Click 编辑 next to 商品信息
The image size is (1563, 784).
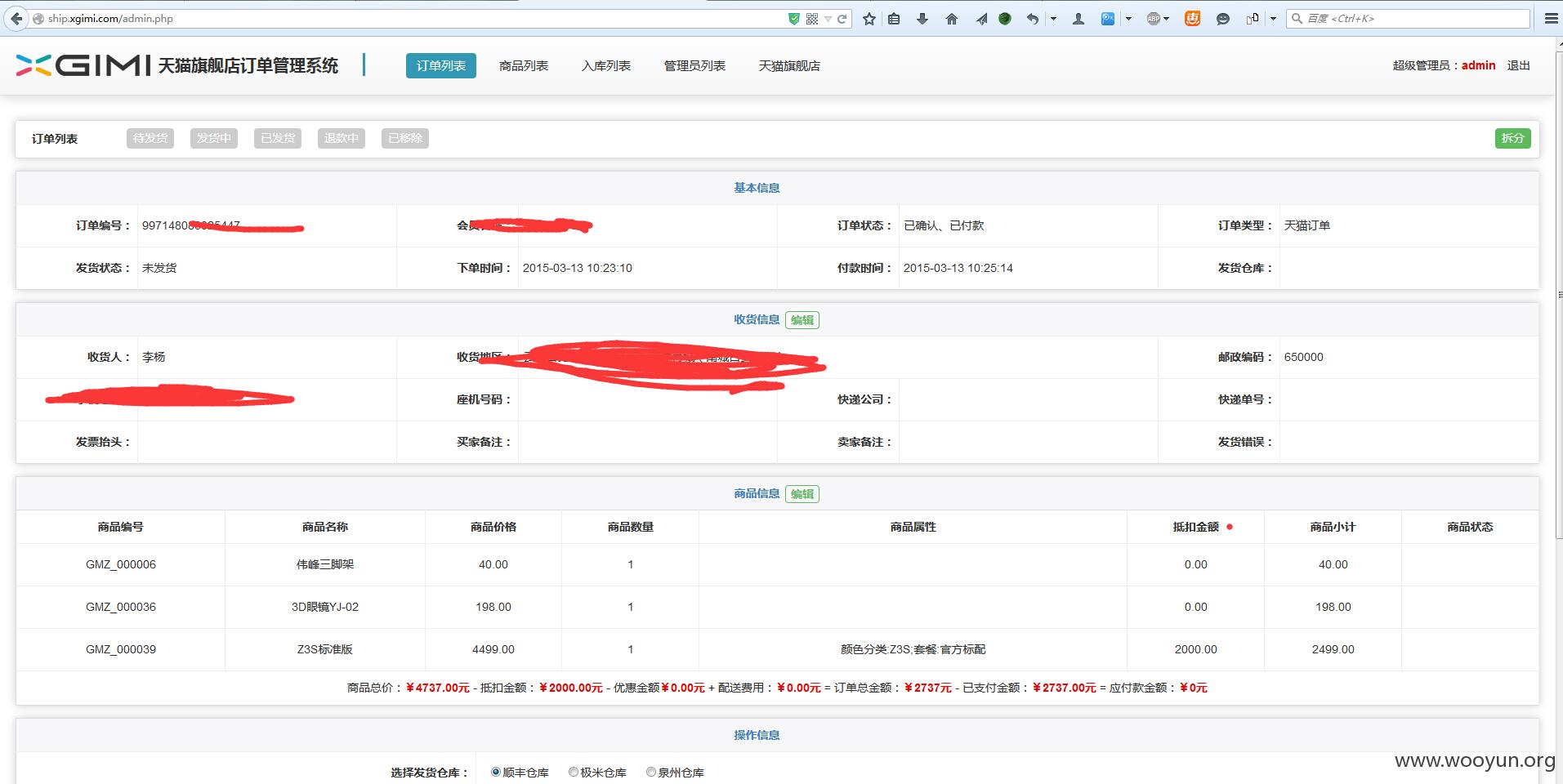802,494
